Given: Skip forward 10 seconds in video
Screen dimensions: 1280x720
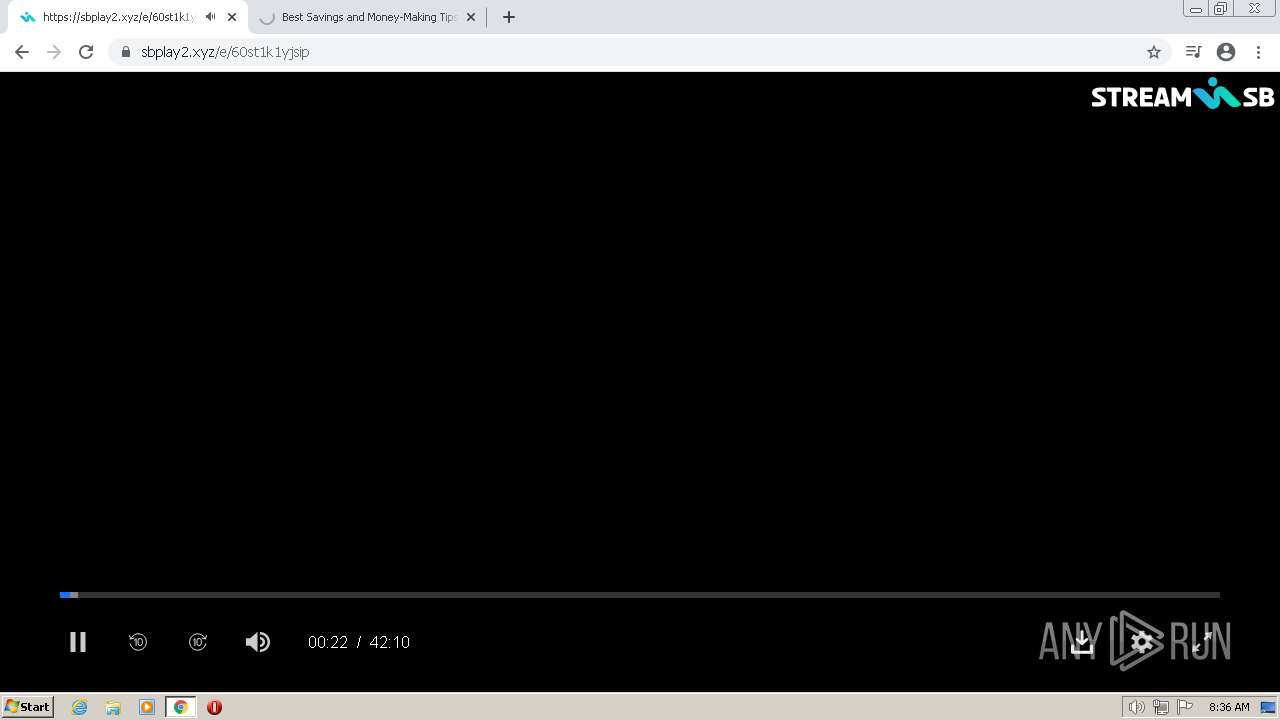Looking at the screenshot, I should click(x=198, y=642).
